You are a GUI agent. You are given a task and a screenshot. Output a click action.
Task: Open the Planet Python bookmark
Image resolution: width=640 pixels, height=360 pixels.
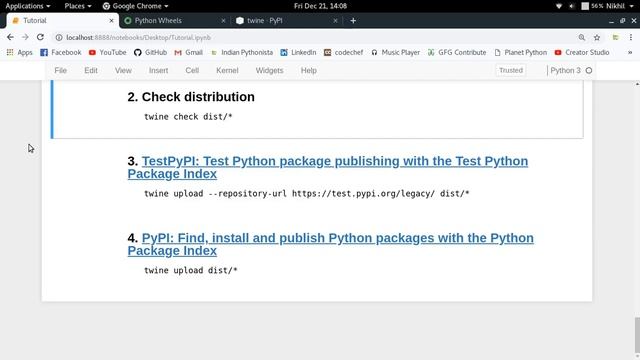pos(520,52)
